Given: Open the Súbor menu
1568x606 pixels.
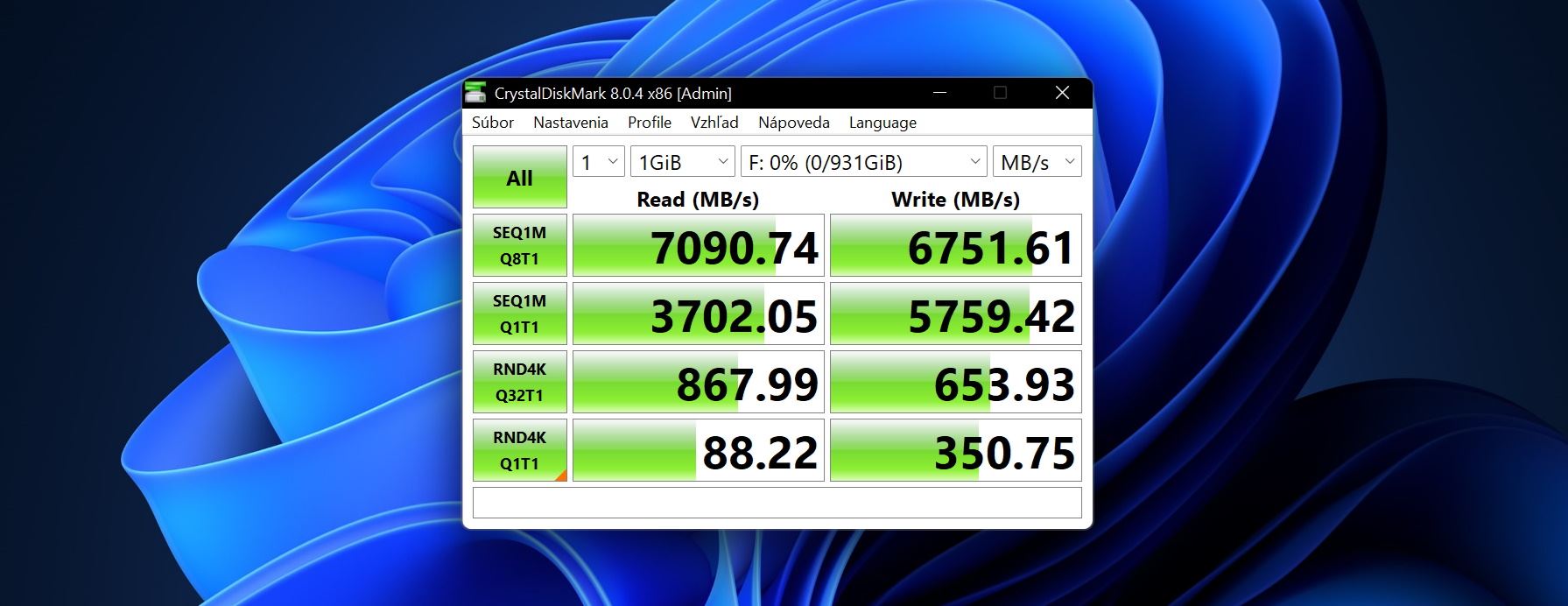Looking at the screenshot, I should click(x=493, y=123).
